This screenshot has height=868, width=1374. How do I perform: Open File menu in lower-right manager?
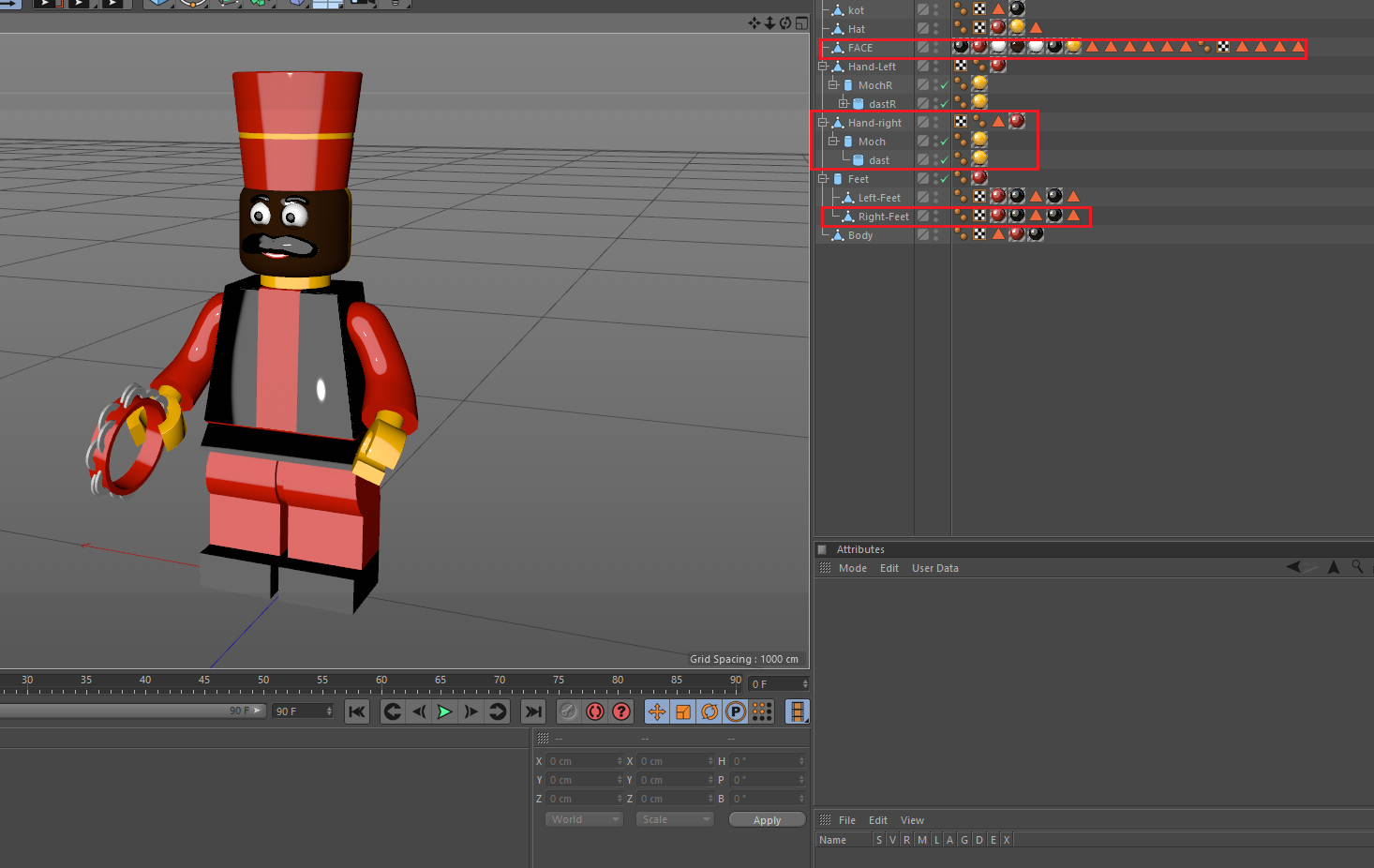(x=847, y=820)
